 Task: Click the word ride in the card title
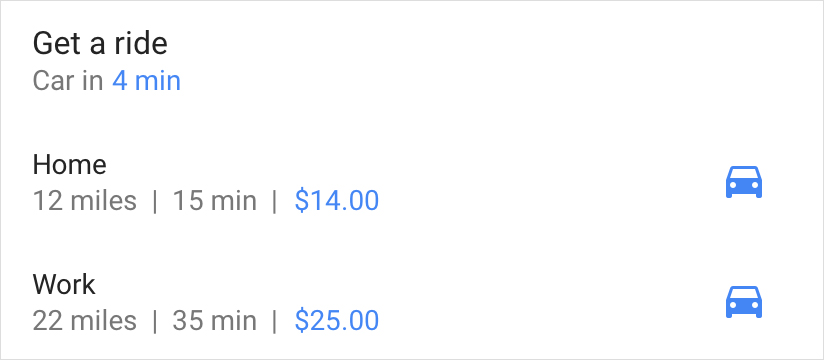click(140, 43)
